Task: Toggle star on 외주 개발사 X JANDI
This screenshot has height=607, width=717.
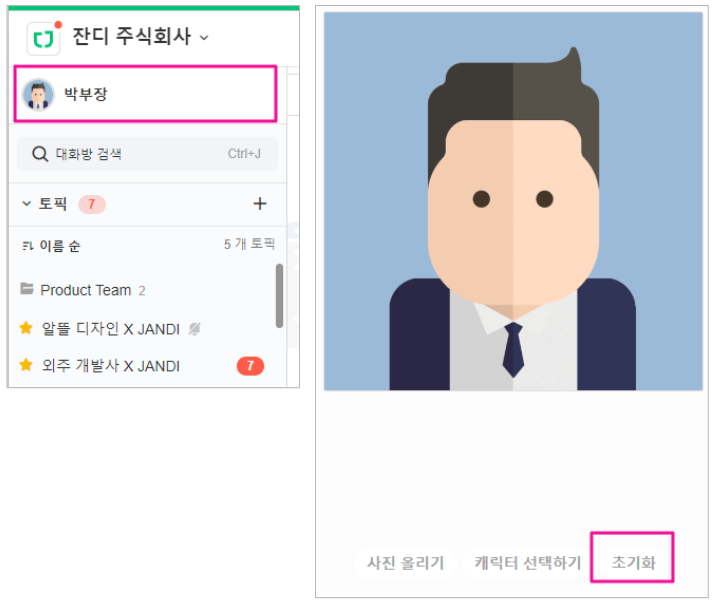Action: (27, 366)
